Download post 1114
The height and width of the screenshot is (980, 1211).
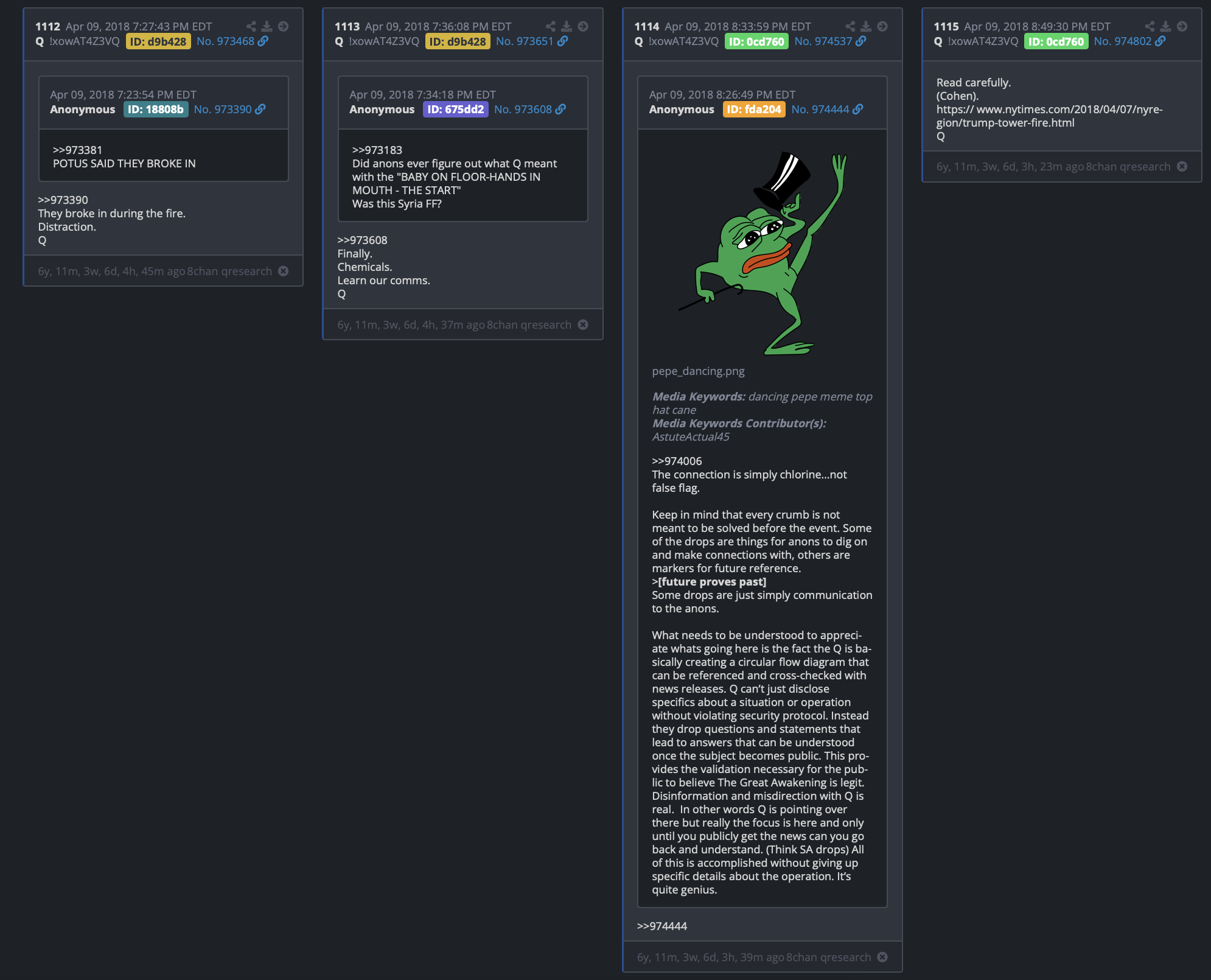(866, 26)
